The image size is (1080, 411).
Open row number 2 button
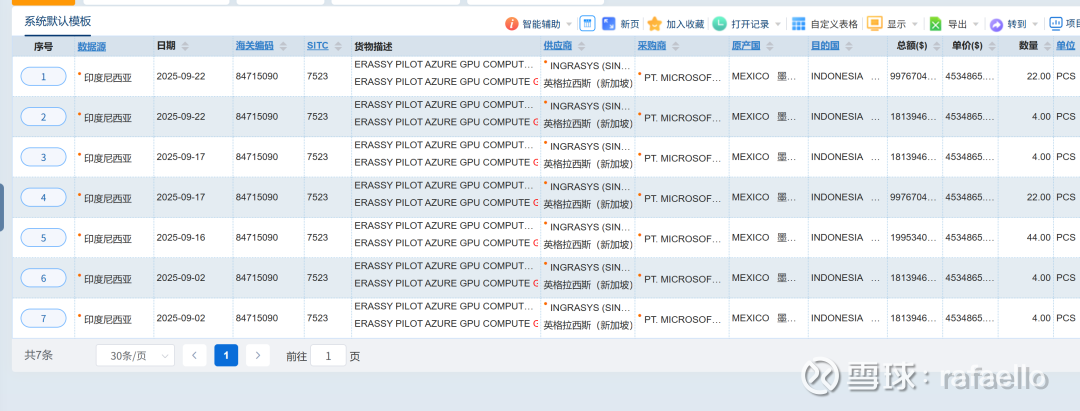(43, 117)
